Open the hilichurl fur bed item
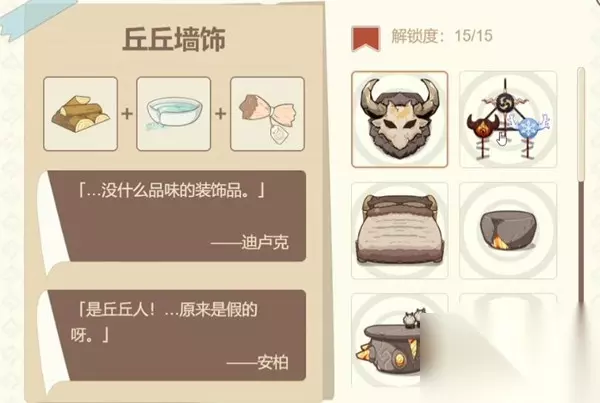The width and height of the screenshot is (600, 403). pyautogui.click(x=399, y=230)
